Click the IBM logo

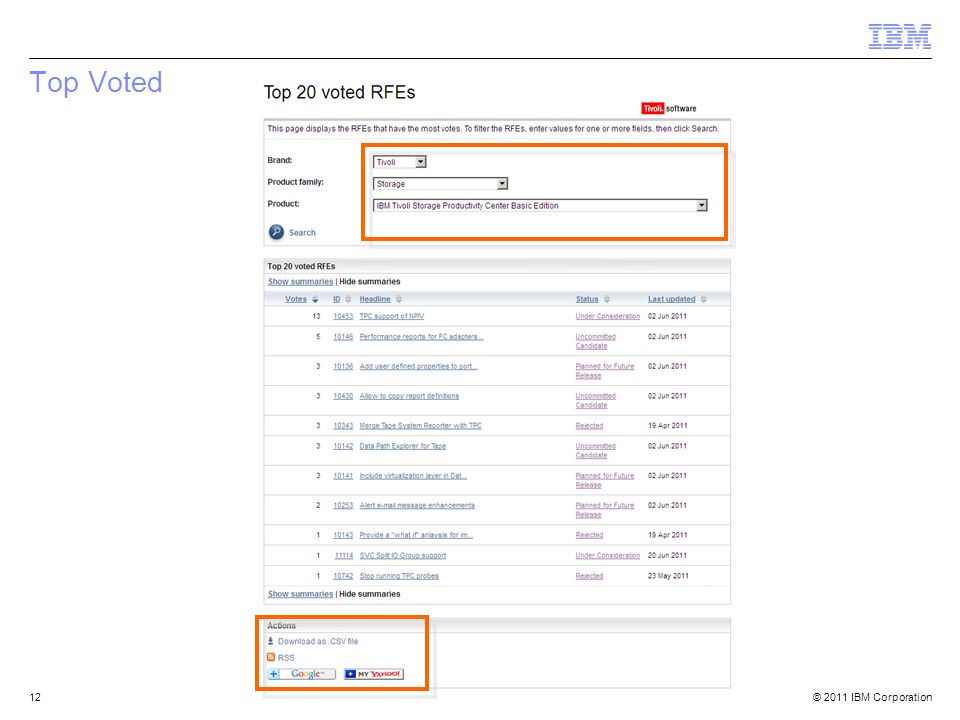[899, 36]
